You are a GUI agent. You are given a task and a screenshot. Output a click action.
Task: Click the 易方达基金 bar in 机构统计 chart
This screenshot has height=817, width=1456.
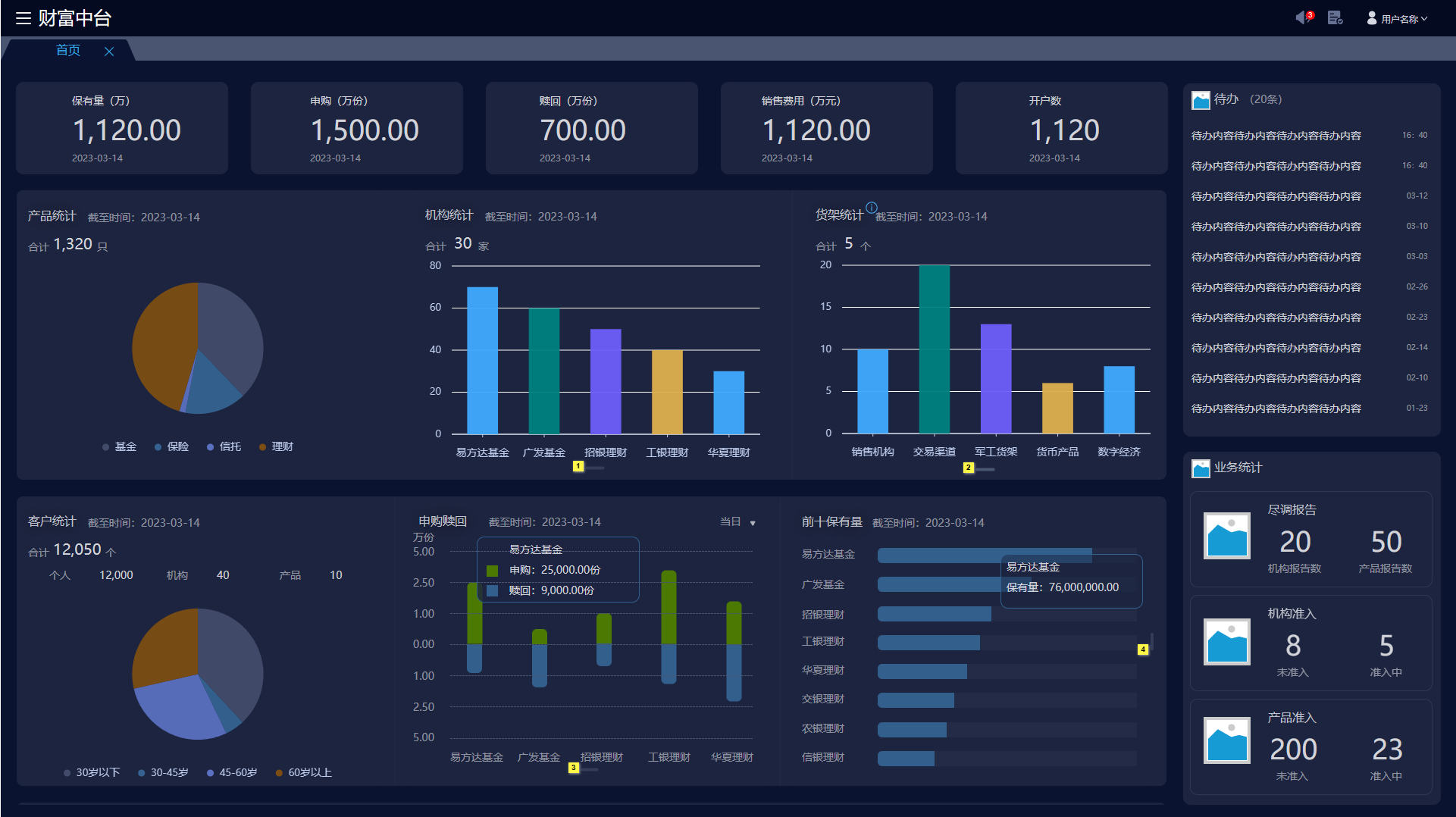(x=482, y=361)
